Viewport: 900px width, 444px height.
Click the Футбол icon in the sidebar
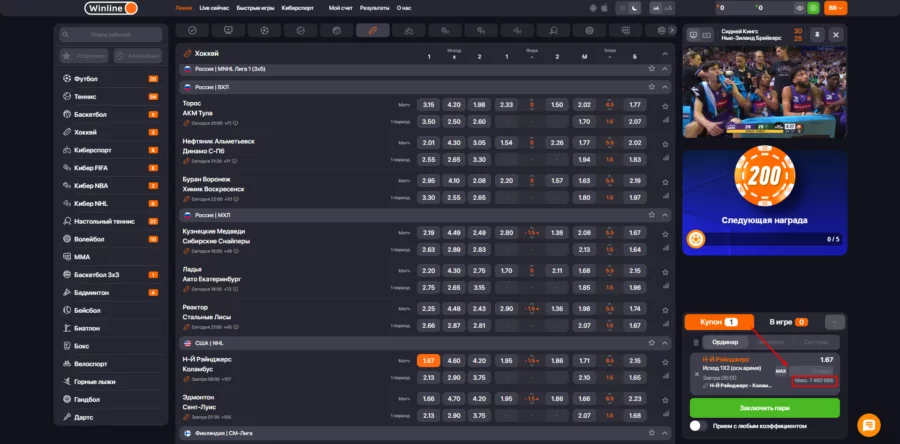click(66, 78)
